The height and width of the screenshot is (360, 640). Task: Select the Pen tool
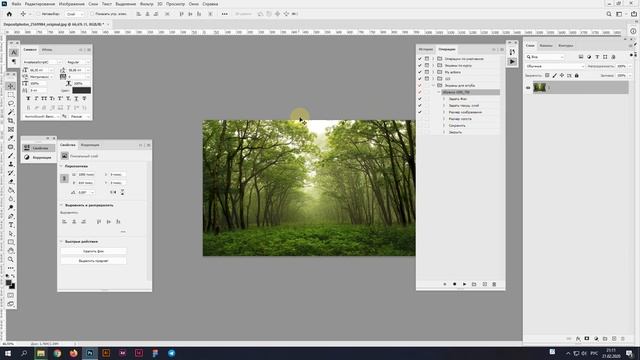[x=11, y=216]
